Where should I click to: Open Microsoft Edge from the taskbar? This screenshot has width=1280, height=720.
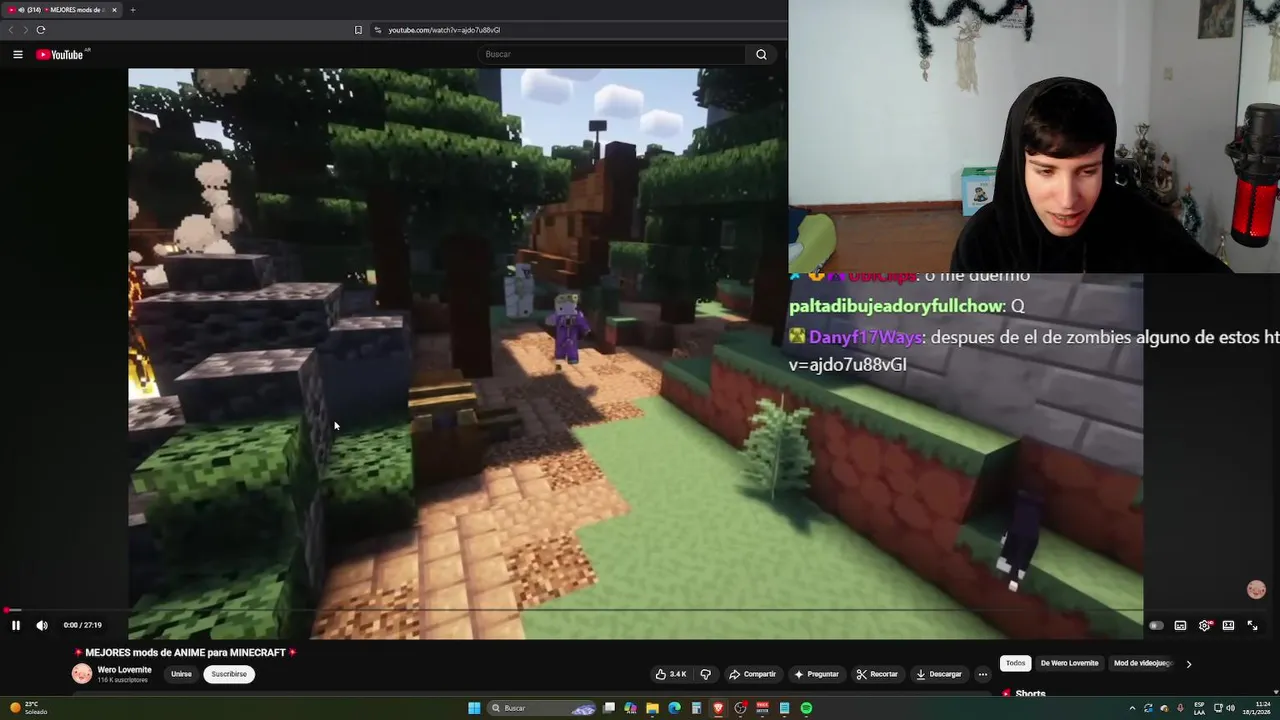coord(674,708)
